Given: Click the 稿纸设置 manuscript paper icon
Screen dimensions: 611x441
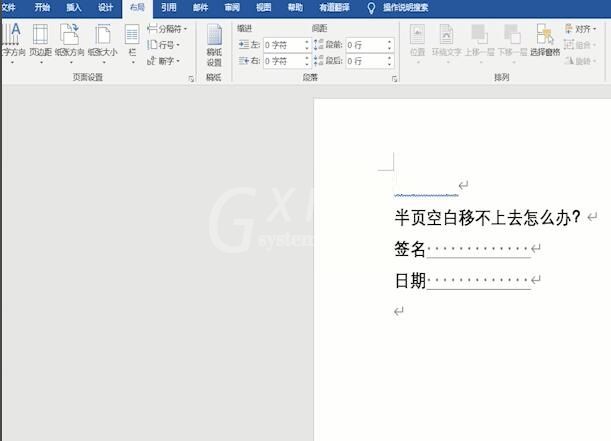Looking at the screenshot, I should 214,44.
